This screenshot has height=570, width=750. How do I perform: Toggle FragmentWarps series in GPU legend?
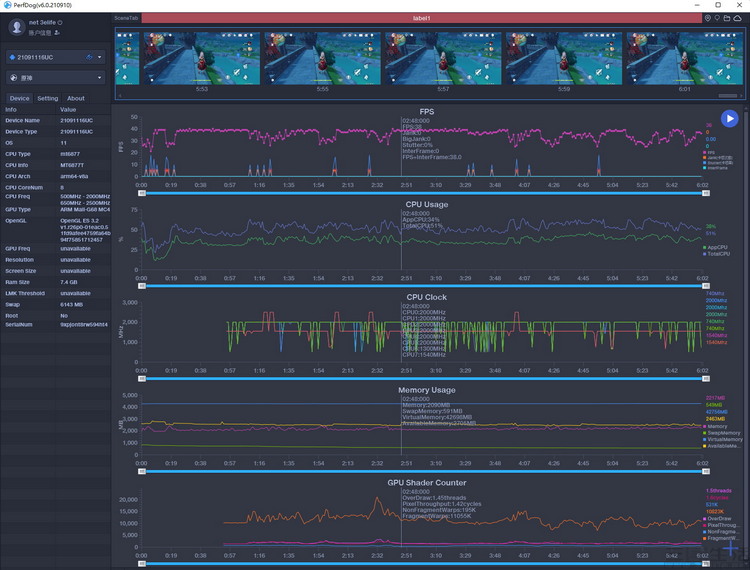click(721, 538)
